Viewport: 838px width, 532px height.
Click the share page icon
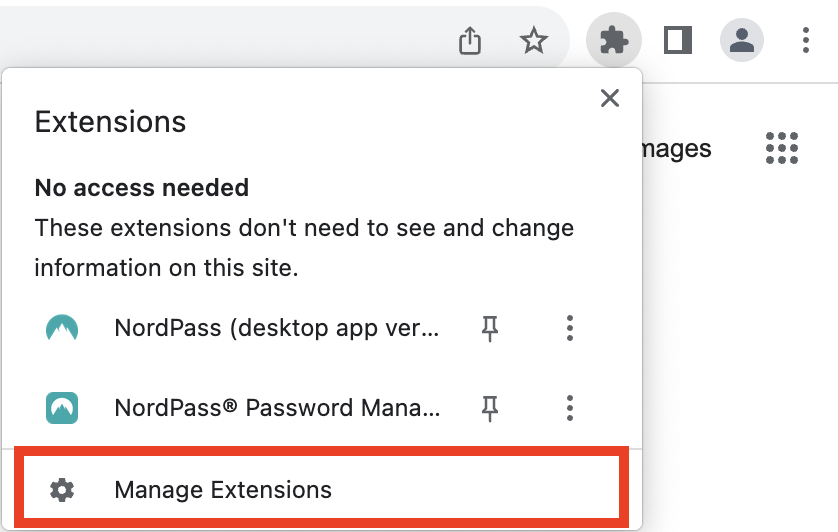click(x=470, y=41)
